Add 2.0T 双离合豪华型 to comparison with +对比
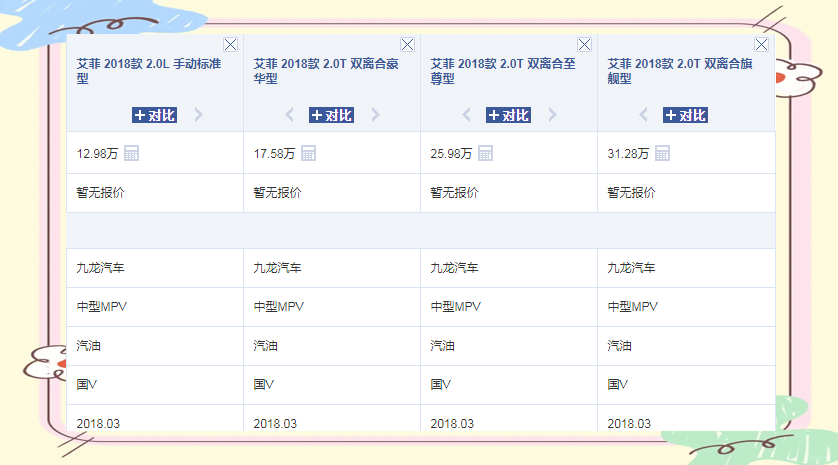Screen dimensions: 838x465 point(331,115)
